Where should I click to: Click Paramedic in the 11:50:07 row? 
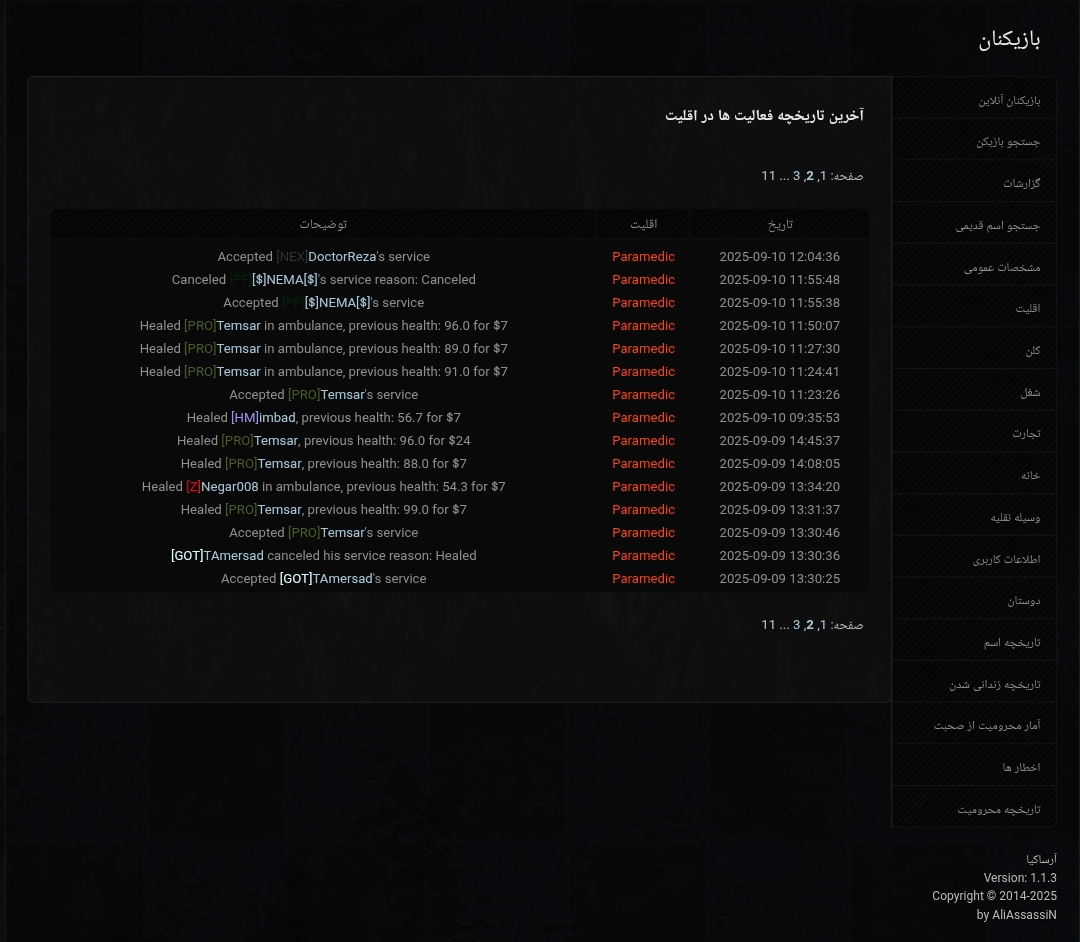click(643, 326)
